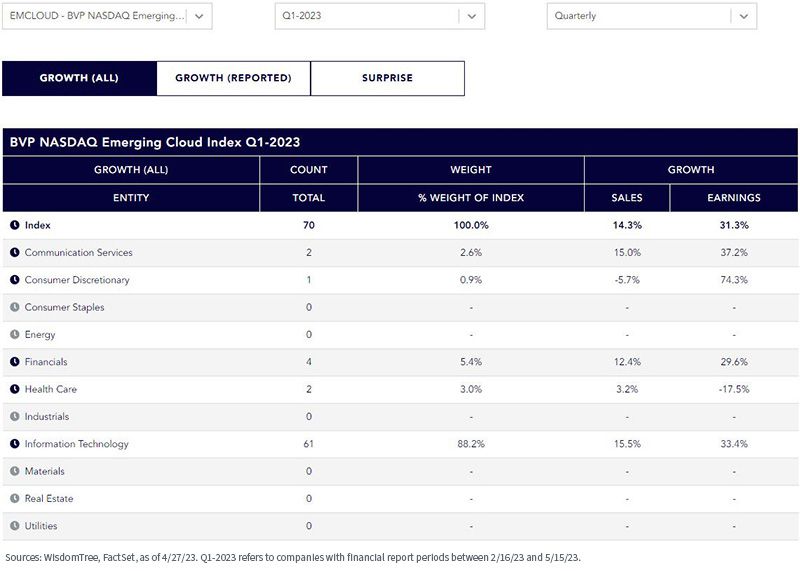Click the clock icon beside Energy
Image resolution: width=800 pixels, height=571 pixels.
(15, 335)
